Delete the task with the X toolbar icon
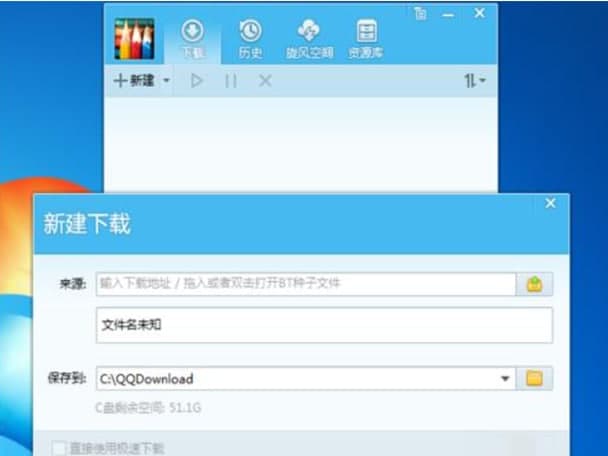 click(x=265, y=81)
